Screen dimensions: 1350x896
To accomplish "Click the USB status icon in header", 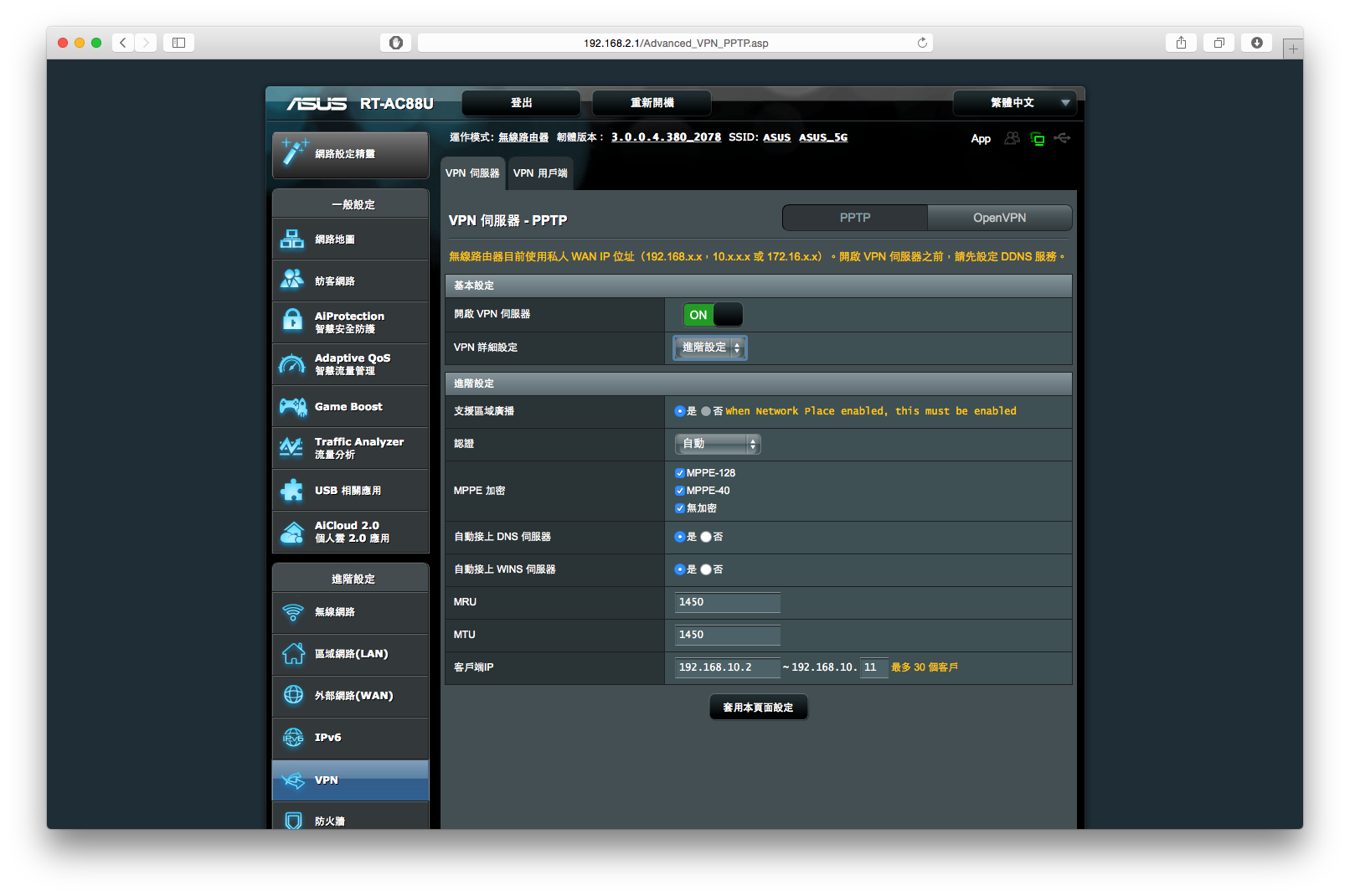I will [1063, 137].
